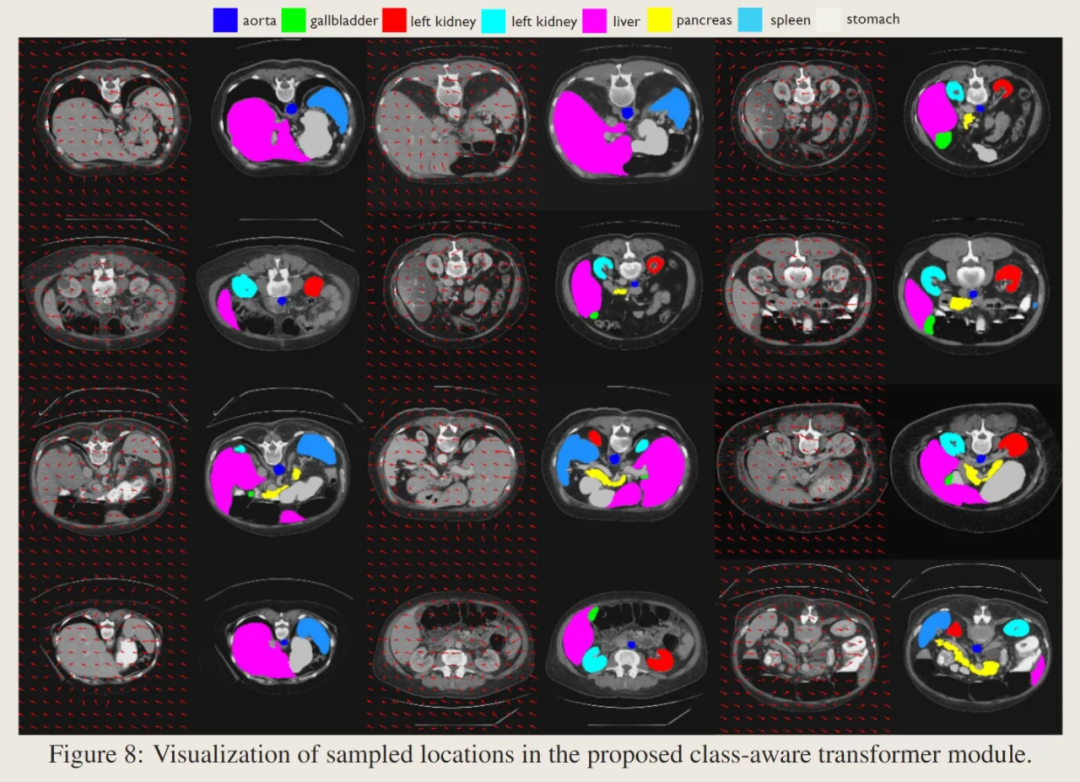1080x782 pixels.
Task: Choose the off-white stomach legend swatch
Action: click(x=828, y=20)
